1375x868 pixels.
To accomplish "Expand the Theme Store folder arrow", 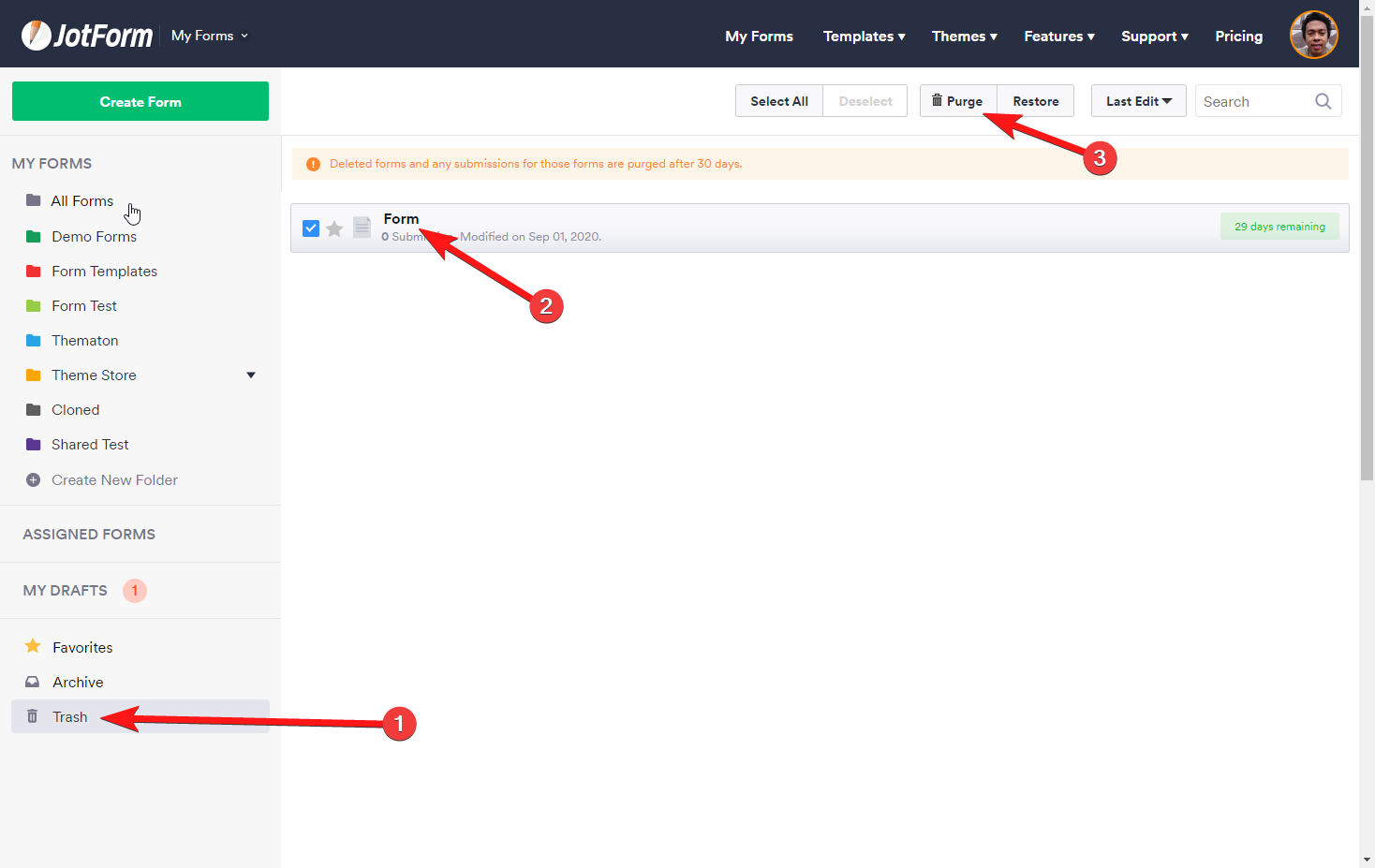I will (x=251, y=375).
